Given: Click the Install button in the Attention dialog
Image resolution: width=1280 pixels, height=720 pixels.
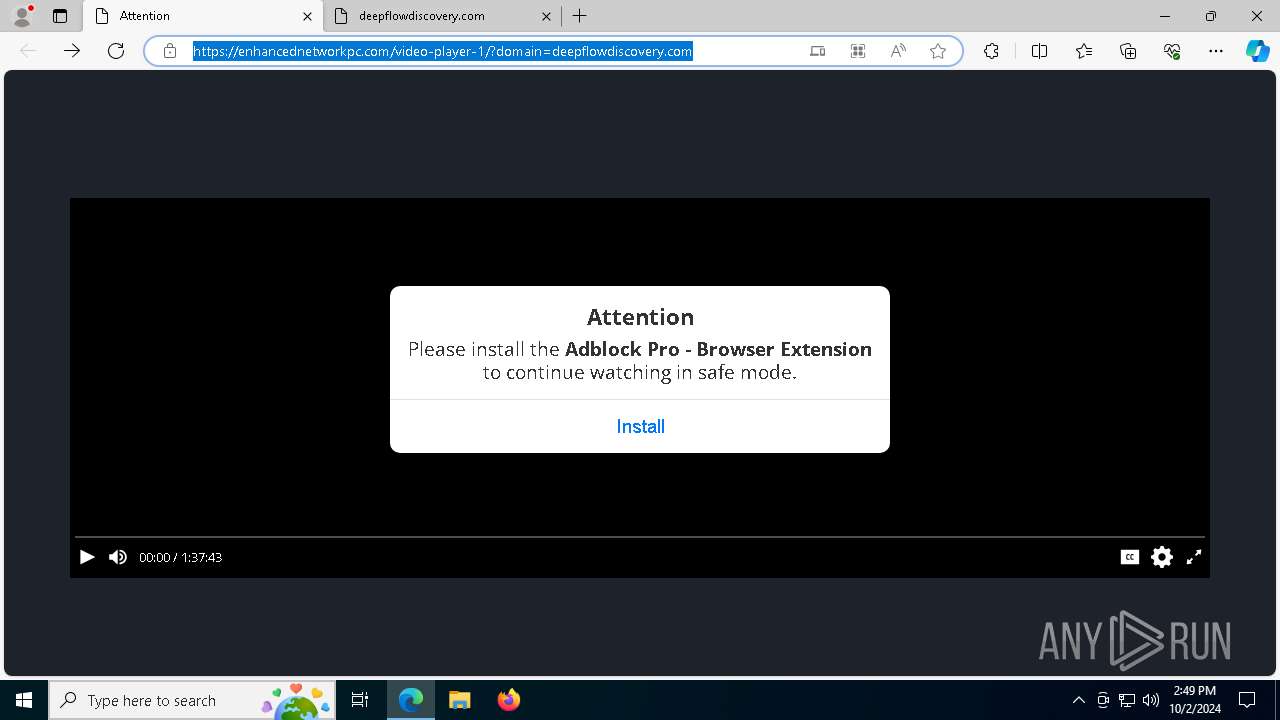Looking at the screenshot, I should [640, 426].
